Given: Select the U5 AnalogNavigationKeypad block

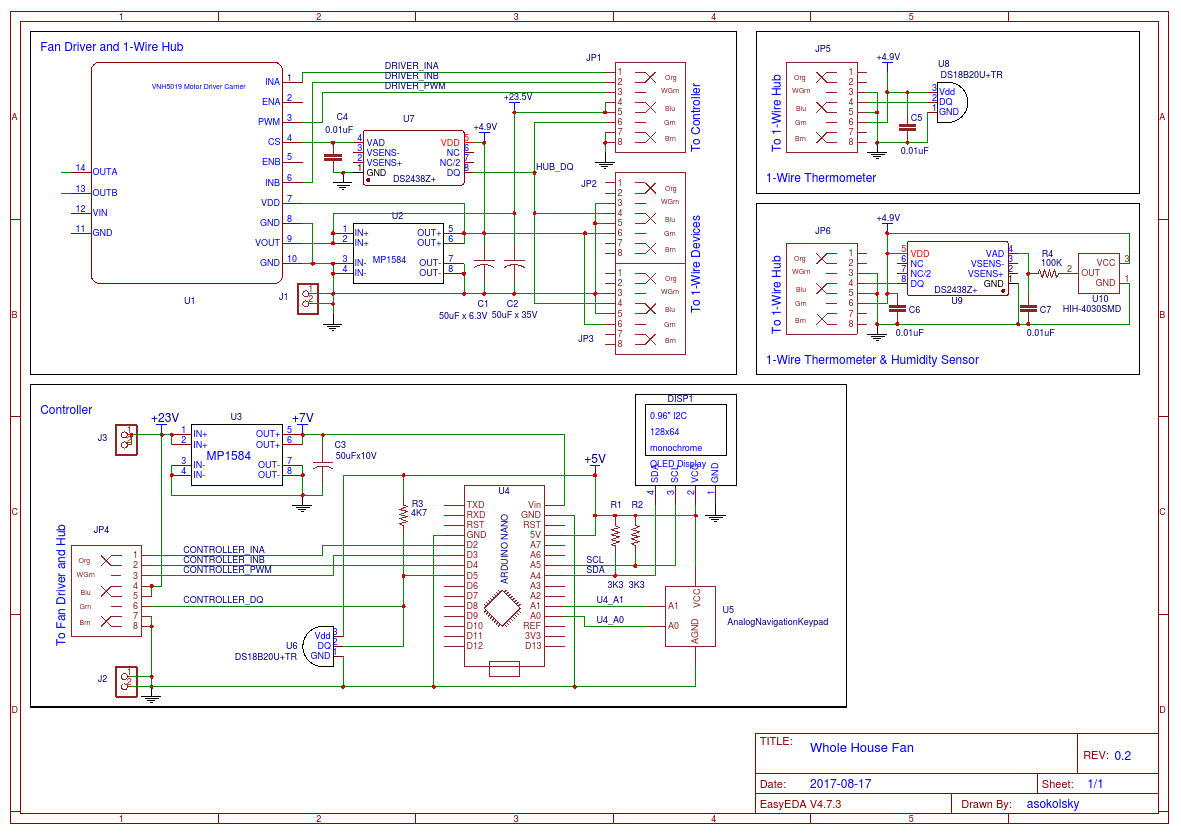Looking at the screenshot, I should [690, 616].
